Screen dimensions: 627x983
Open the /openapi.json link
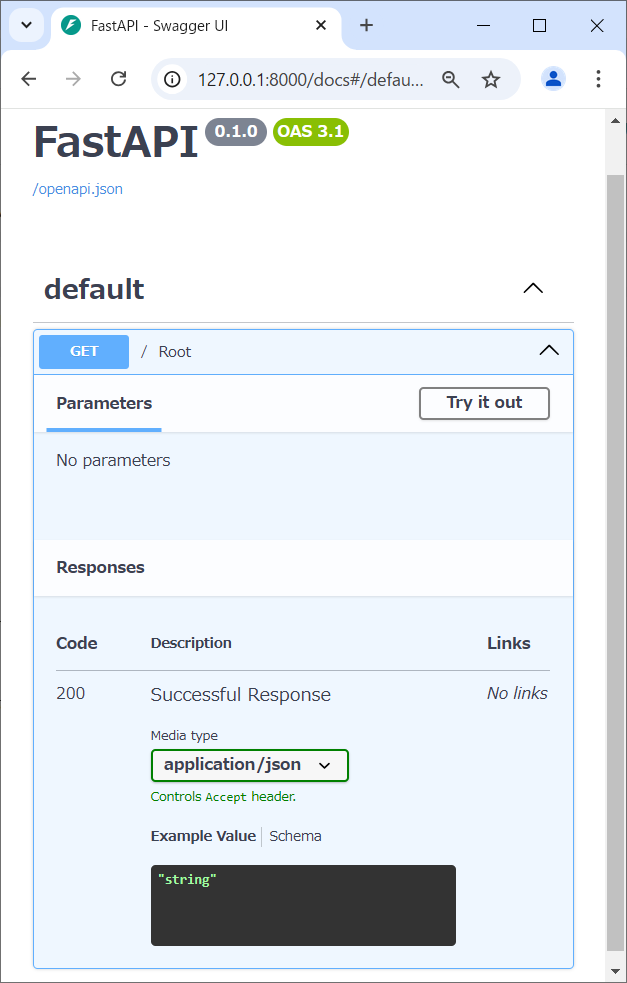click(77, 188)
